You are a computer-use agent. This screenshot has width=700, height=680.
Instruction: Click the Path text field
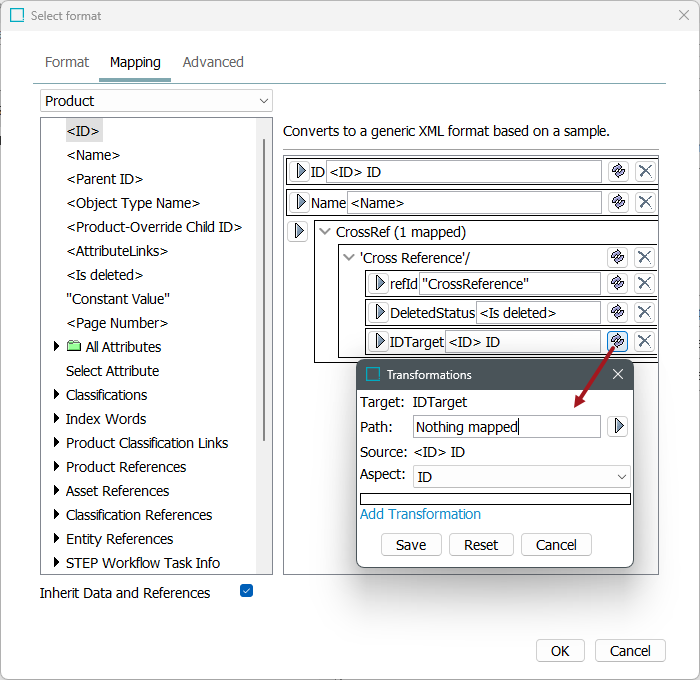[506, 427]
